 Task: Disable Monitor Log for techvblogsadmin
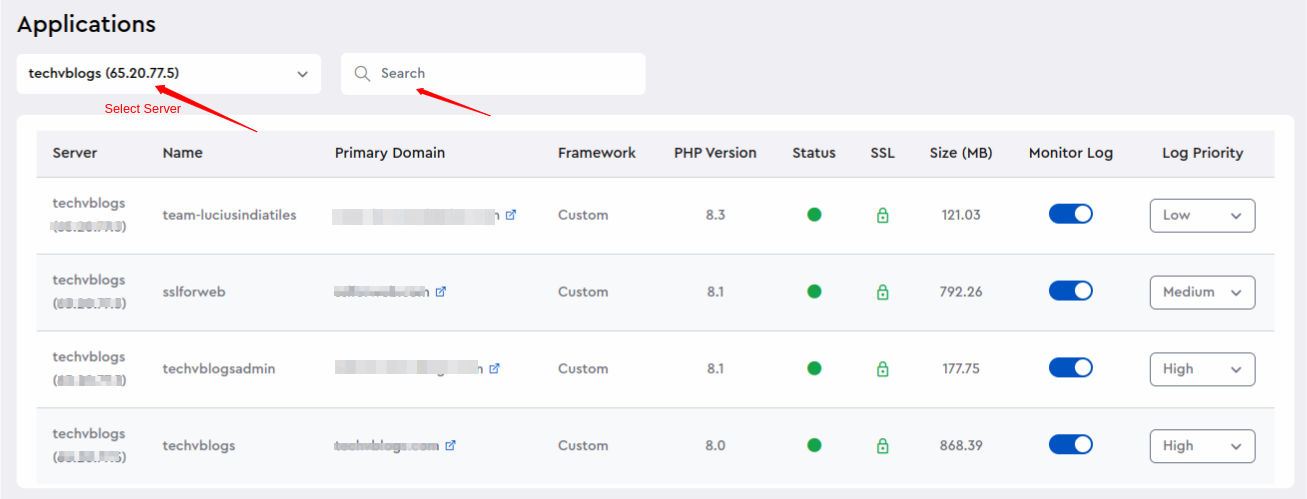1070,368
